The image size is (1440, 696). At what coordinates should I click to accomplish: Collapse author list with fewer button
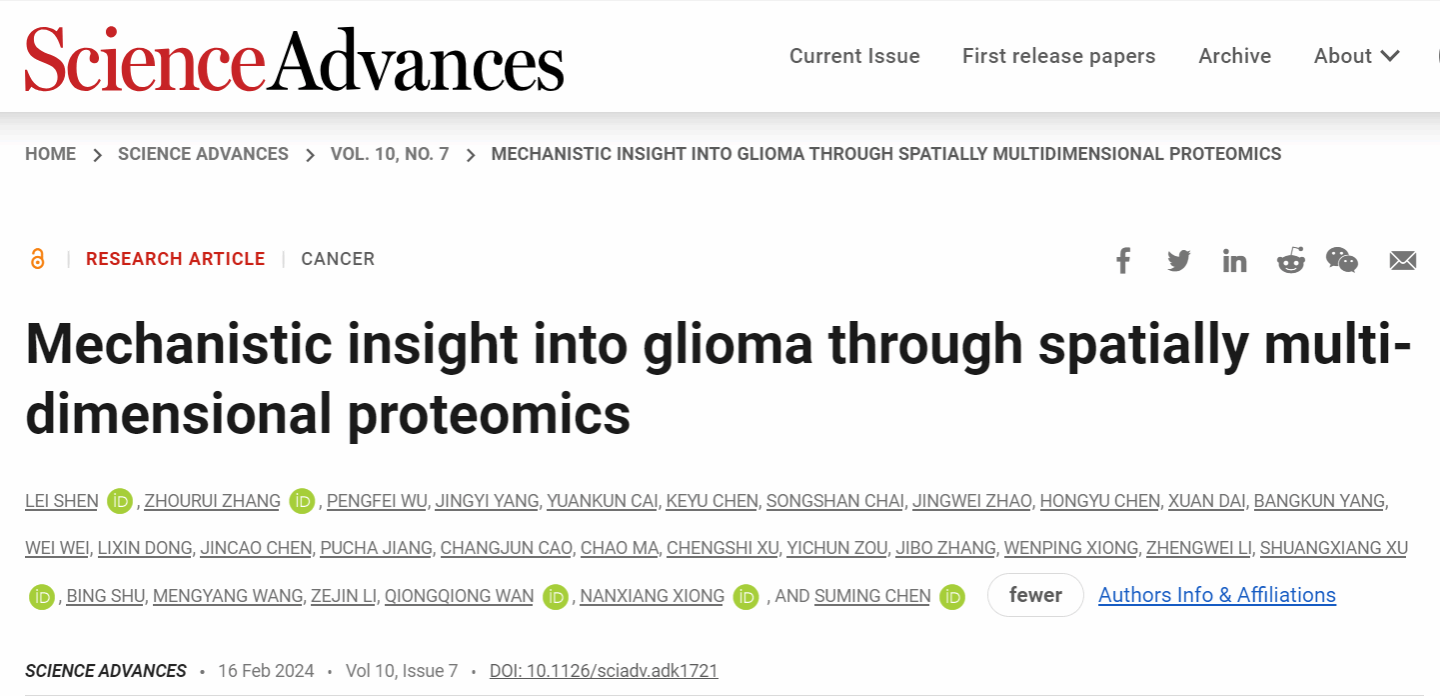click(x=1035, y=595)
